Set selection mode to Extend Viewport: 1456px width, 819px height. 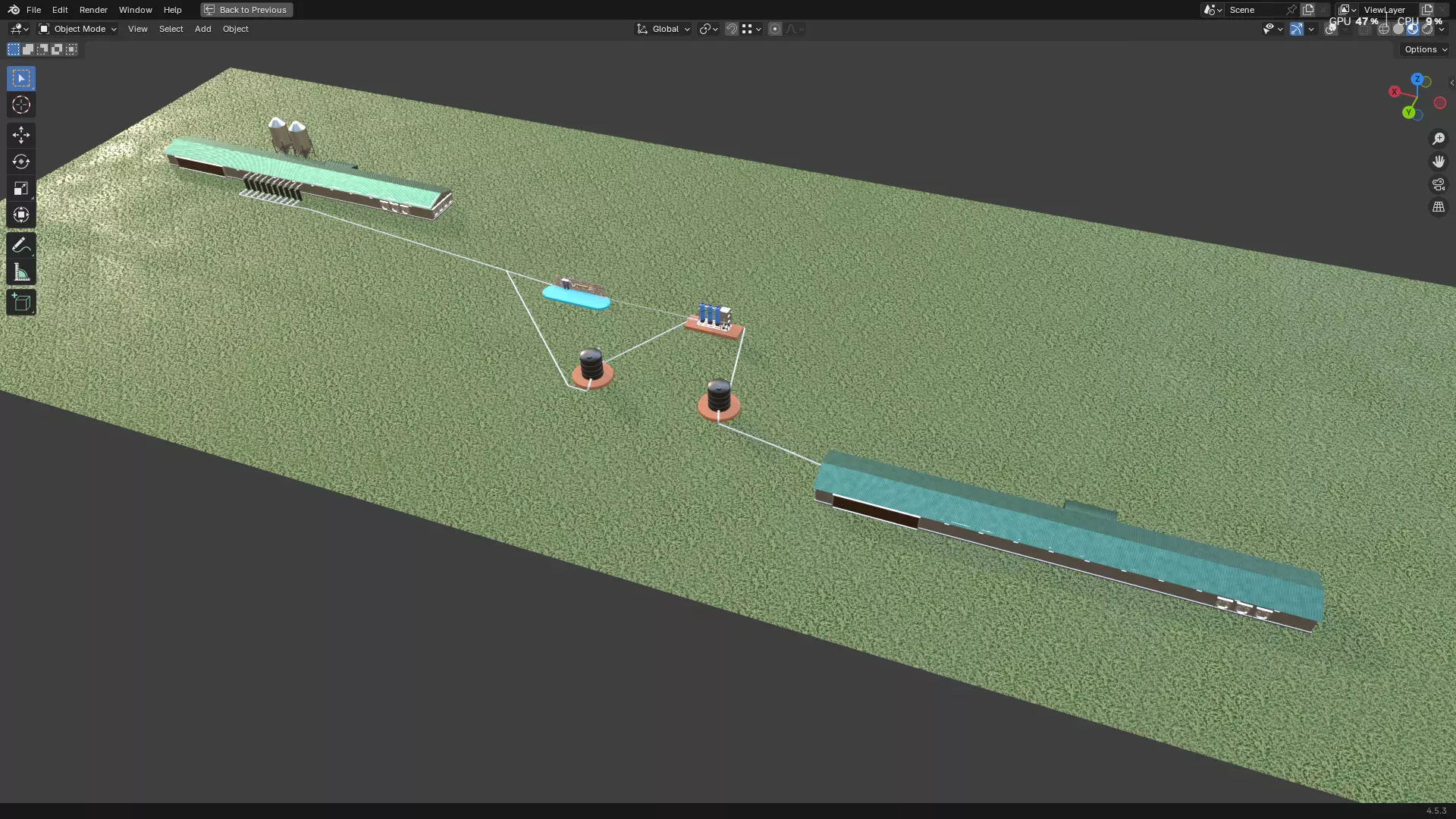[x=28, y=49]
